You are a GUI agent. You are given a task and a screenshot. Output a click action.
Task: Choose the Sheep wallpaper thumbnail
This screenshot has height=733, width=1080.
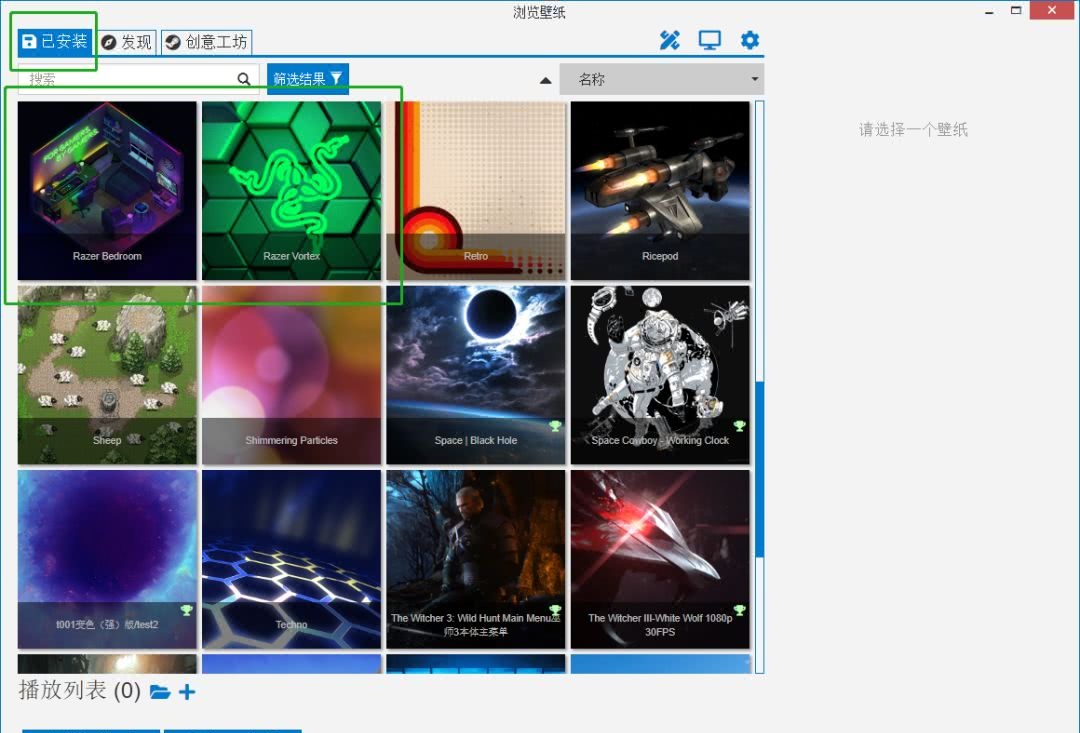(107, 375)
